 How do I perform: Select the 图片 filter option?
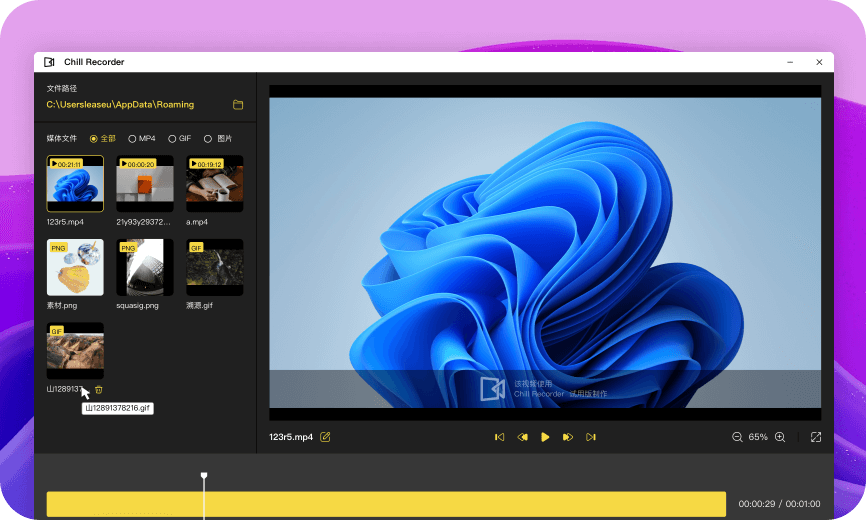[208, 139]
